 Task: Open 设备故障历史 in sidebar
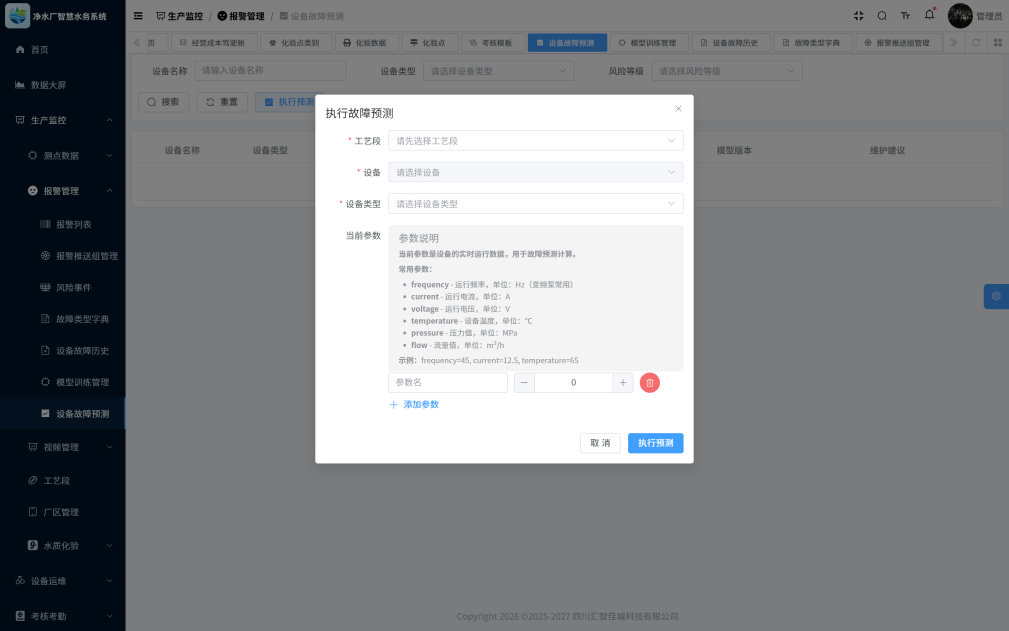[x=62, y=351]
